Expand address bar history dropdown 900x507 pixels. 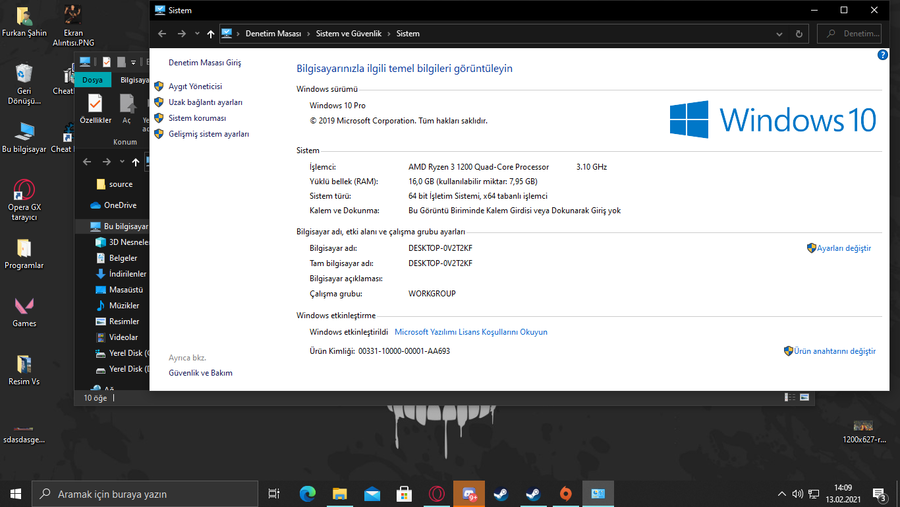pos(779,34)
